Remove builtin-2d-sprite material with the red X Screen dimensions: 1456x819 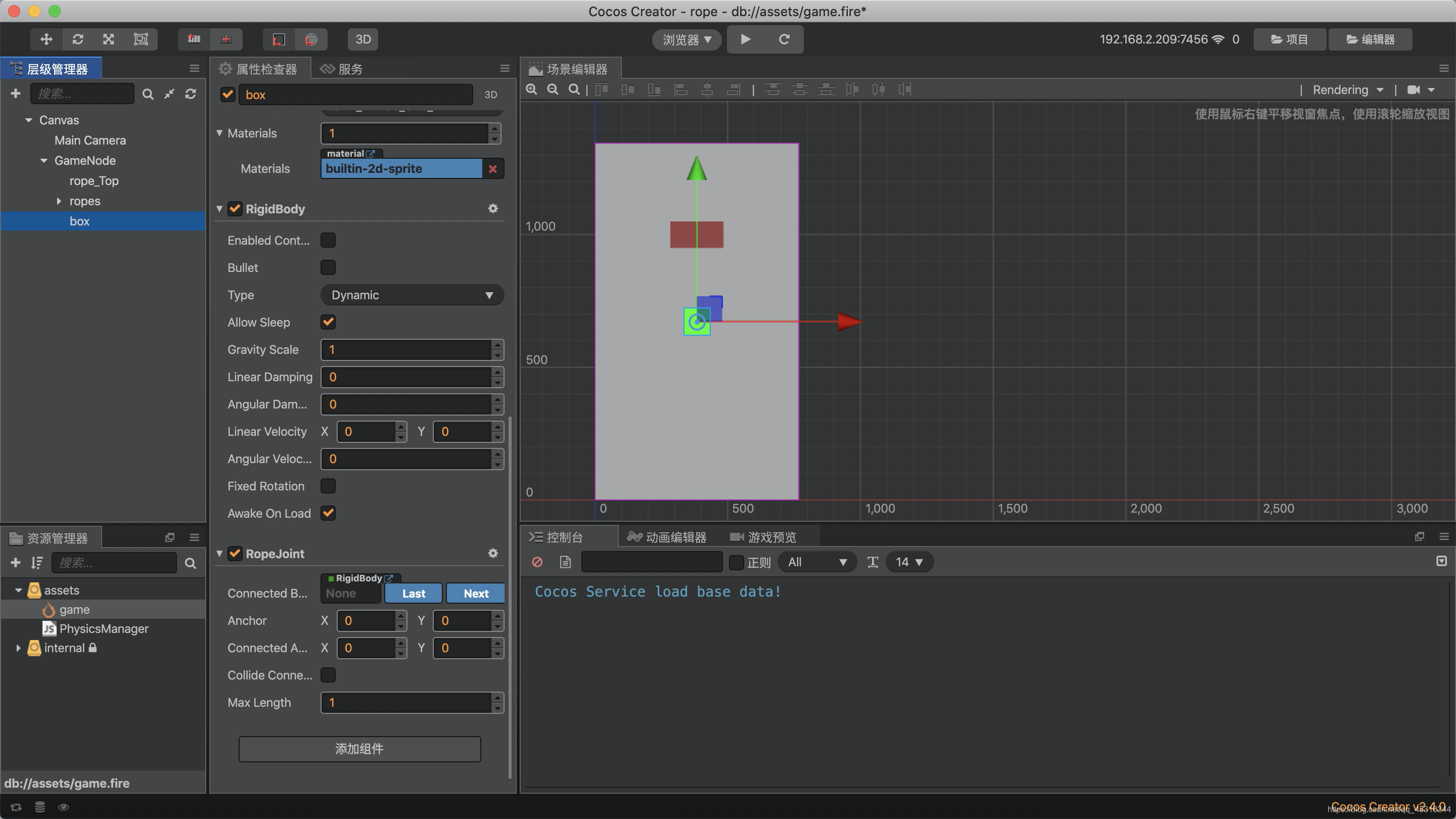493,169
